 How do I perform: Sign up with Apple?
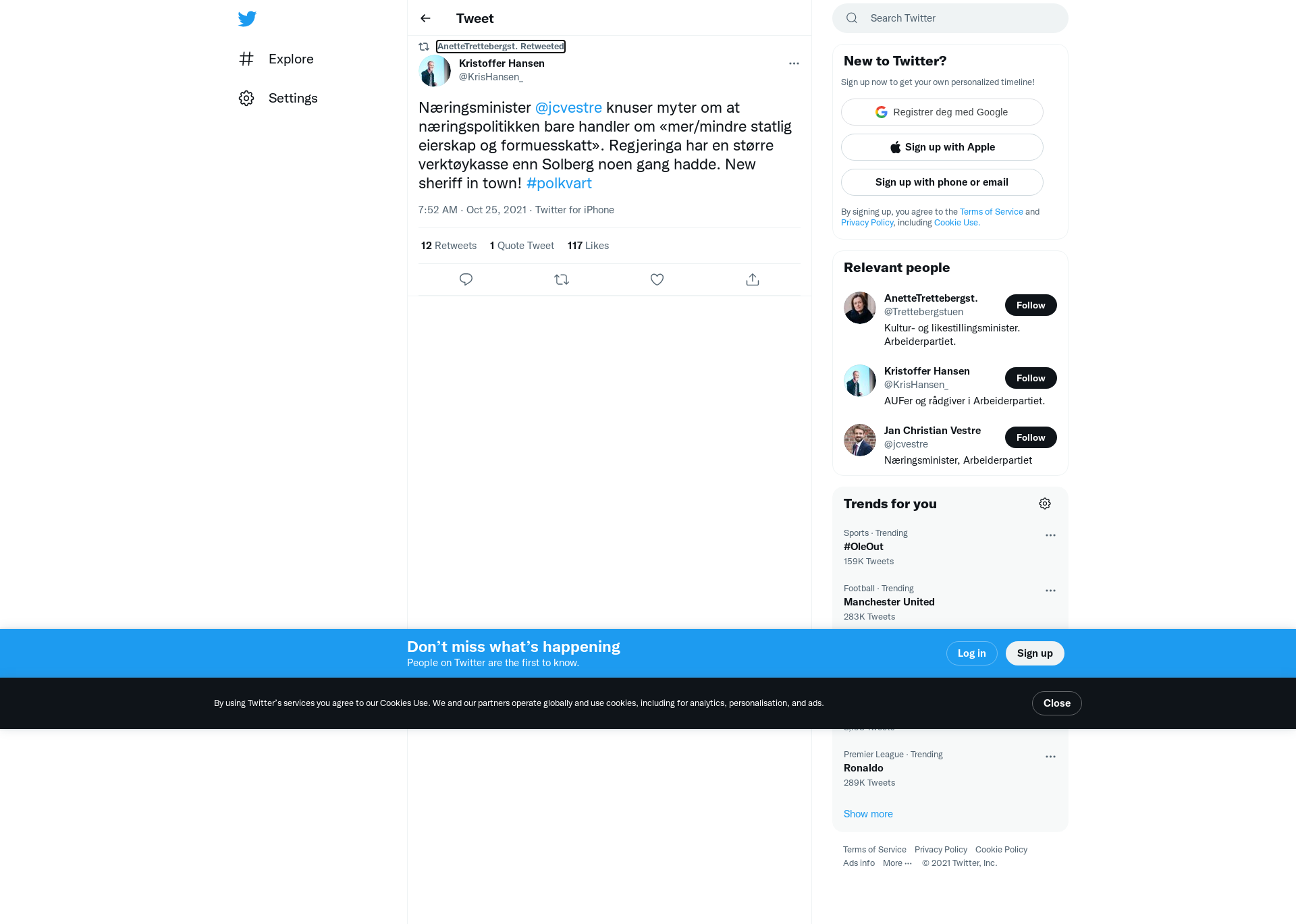942,147
